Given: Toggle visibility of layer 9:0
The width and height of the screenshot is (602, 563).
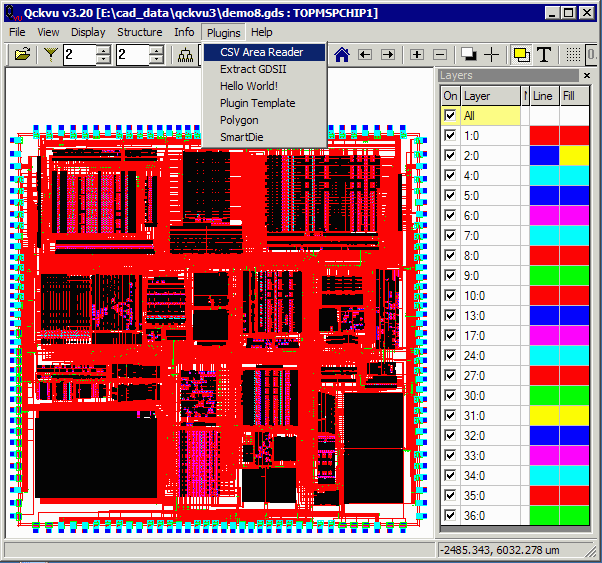Looking at the screenshot, I should click(450, 275).
